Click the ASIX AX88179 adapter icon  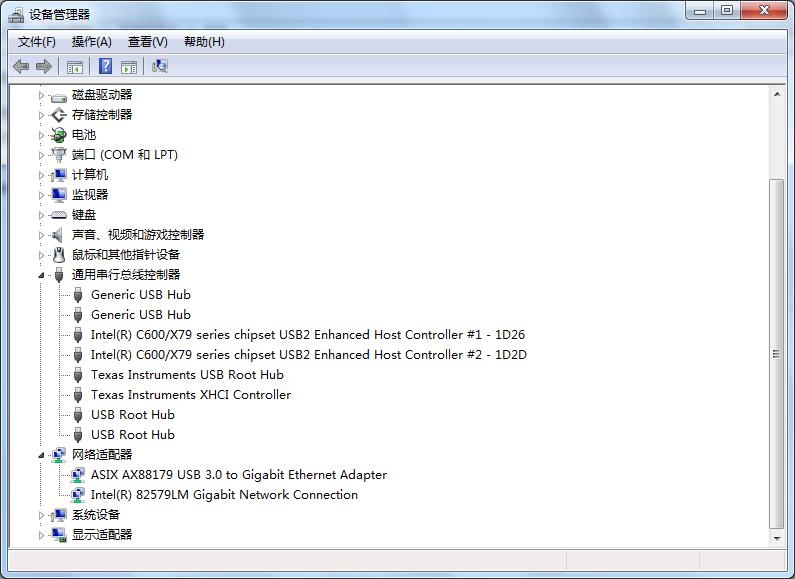pyautogui.click(x=78, y=475)
